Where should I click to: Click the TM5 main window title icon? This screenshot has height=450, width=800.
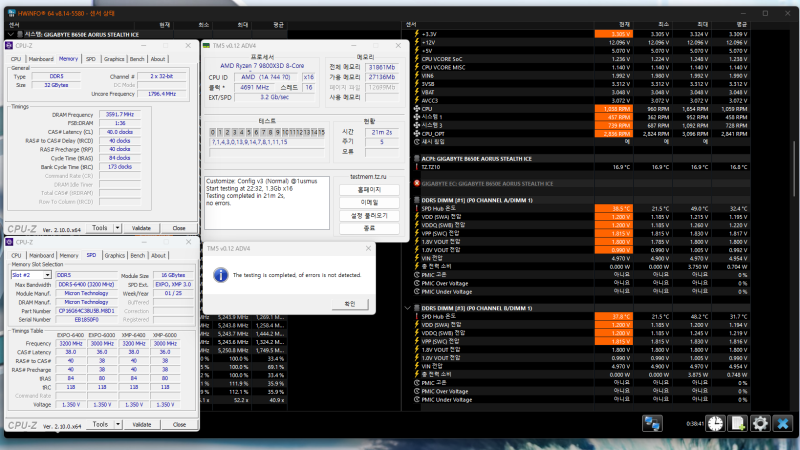point(206,45)
